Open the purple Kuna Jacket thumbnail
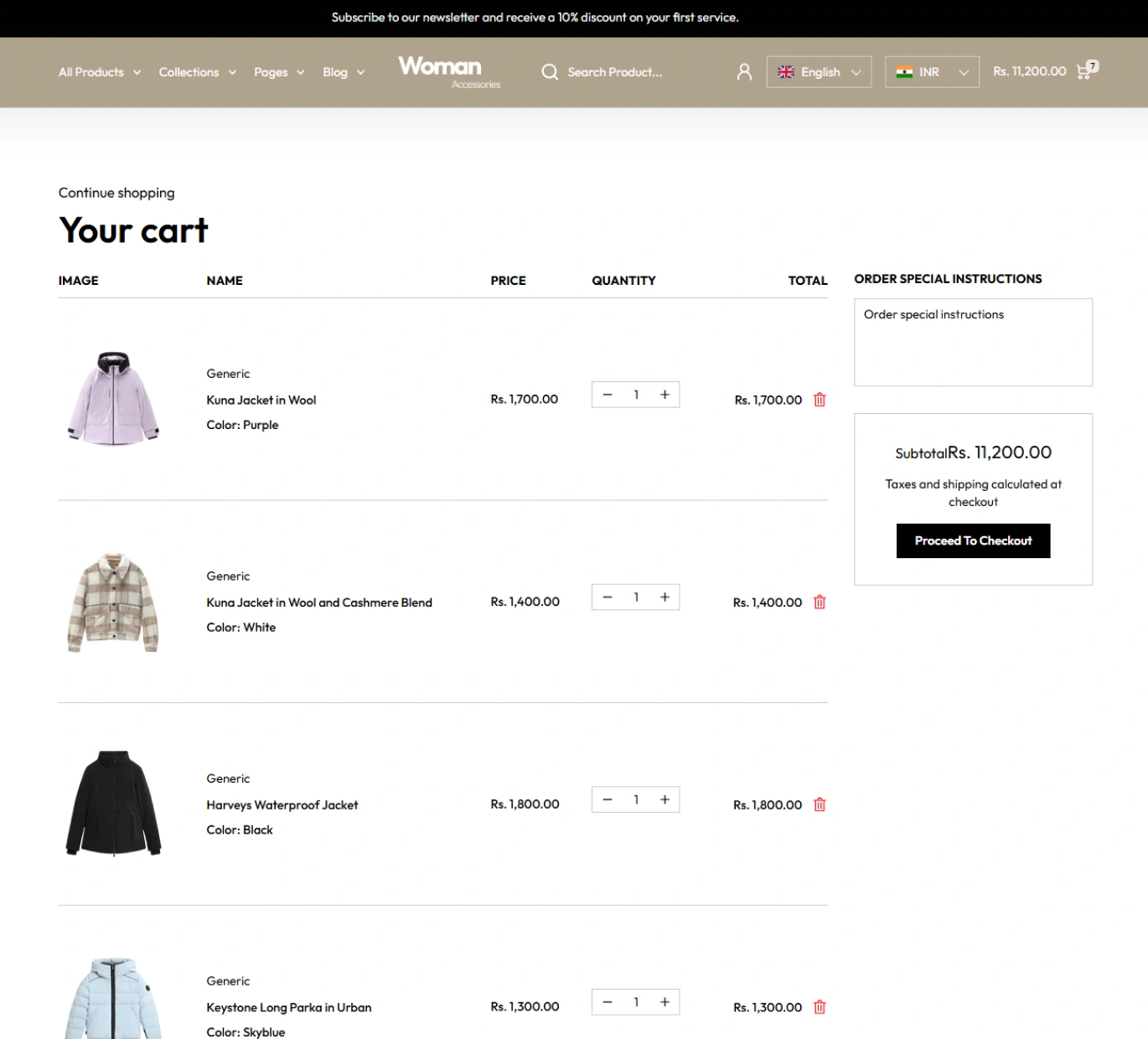Screen dimensions: 1148x1039 click(x=113, y=399)
